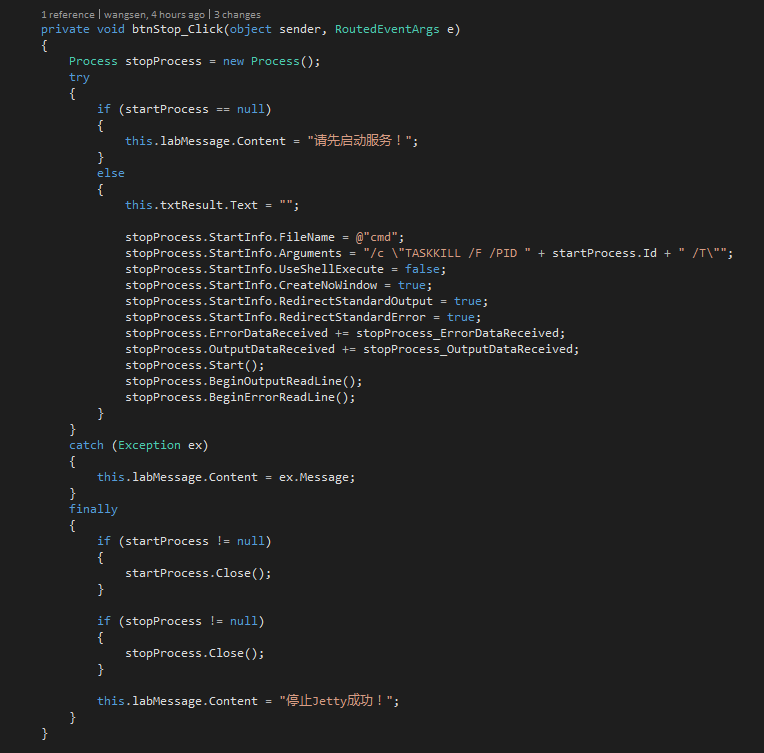Image resolution: width=764 pixels, height=753 pixels.
Task: Click the 'stopProcess.Start();' call
Action: (x=194, y=366)
